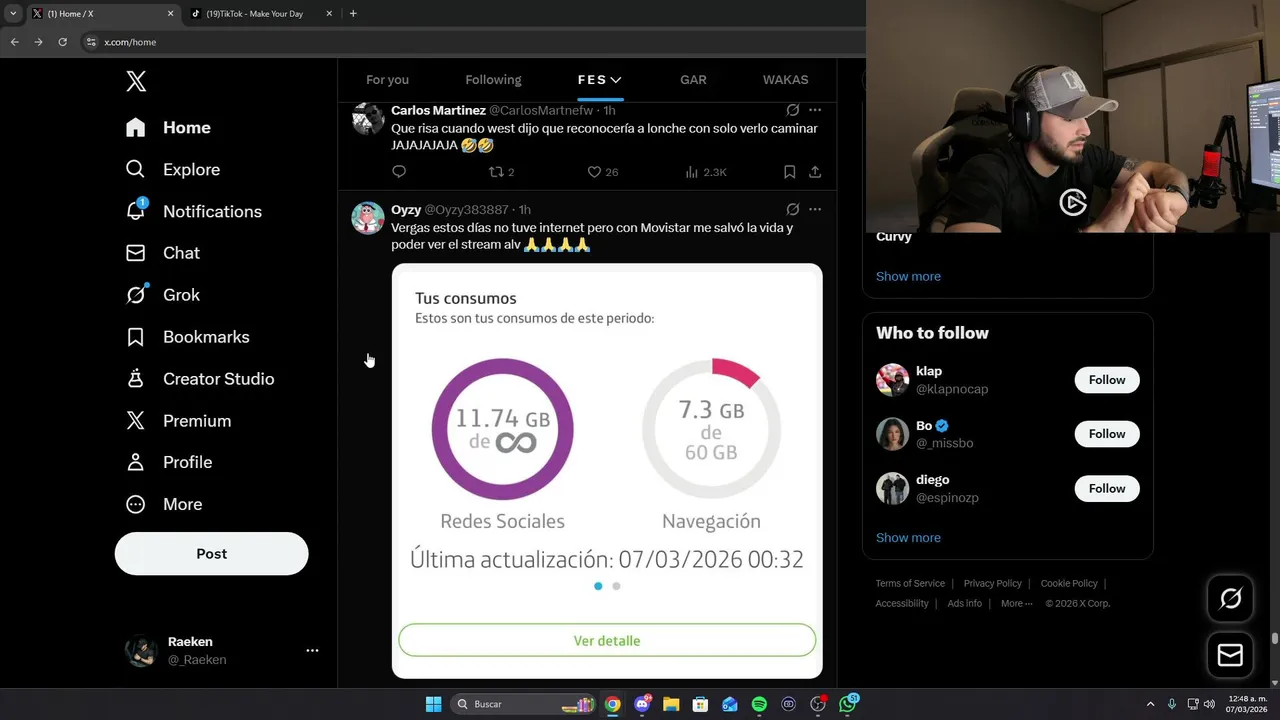The image size is (1280, 720).
Task: Click the x.com/home address bar
Action: click(470, 42)
